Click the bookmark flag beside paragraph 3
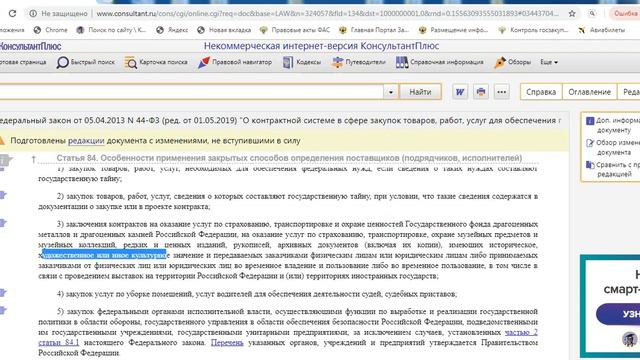Viewport: 640px width, 360px height. click(3, 223)
